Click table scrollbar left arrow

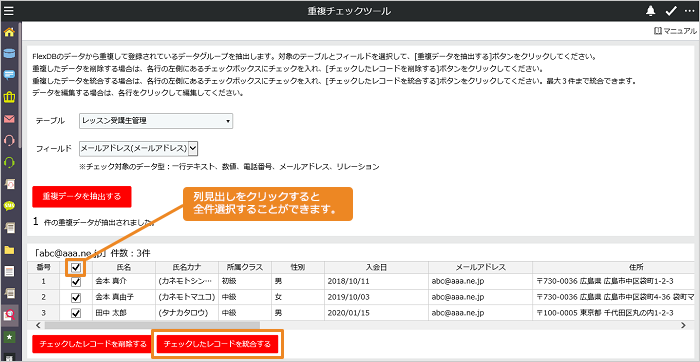38,325
